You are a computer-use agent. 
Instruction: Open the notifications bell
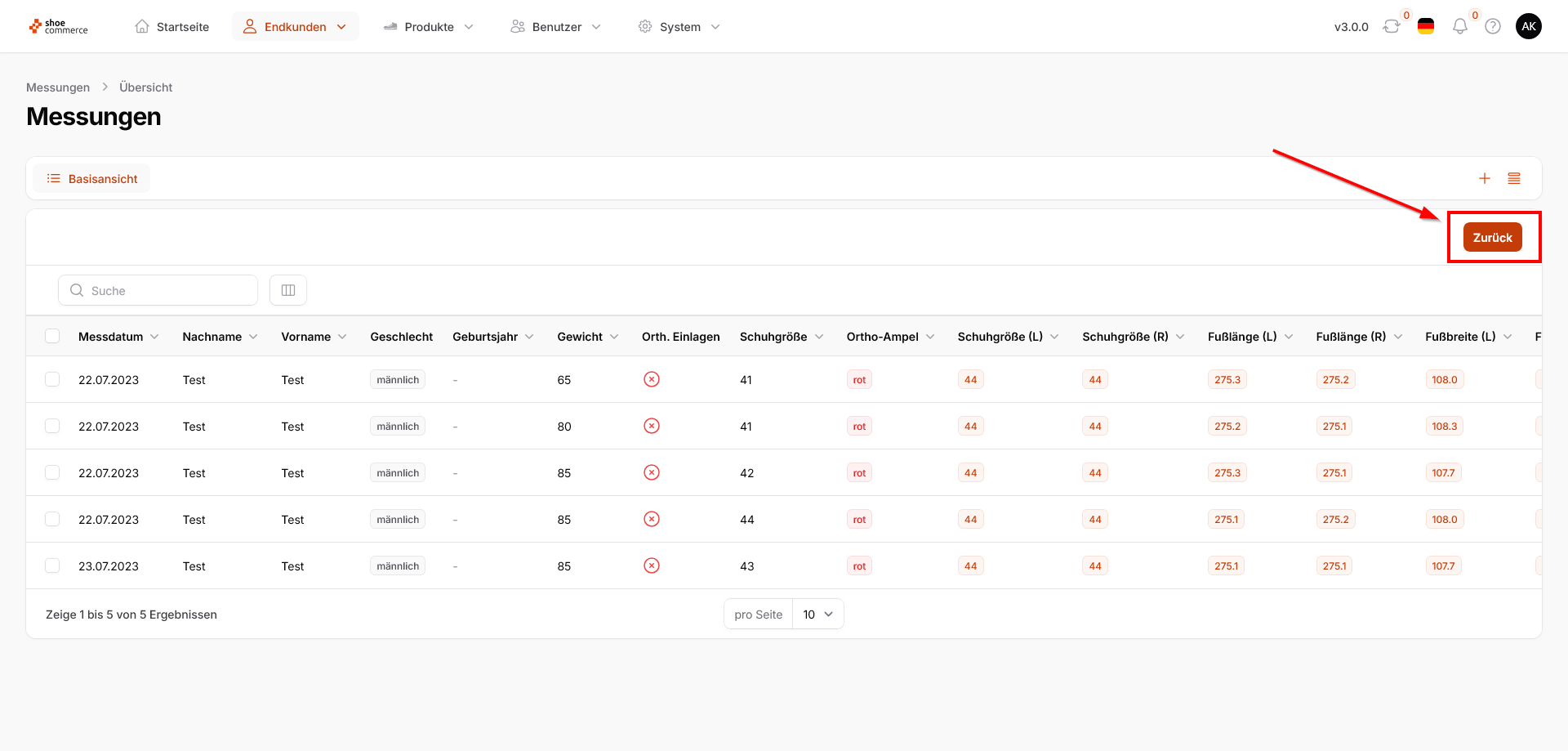[1459, 27]
